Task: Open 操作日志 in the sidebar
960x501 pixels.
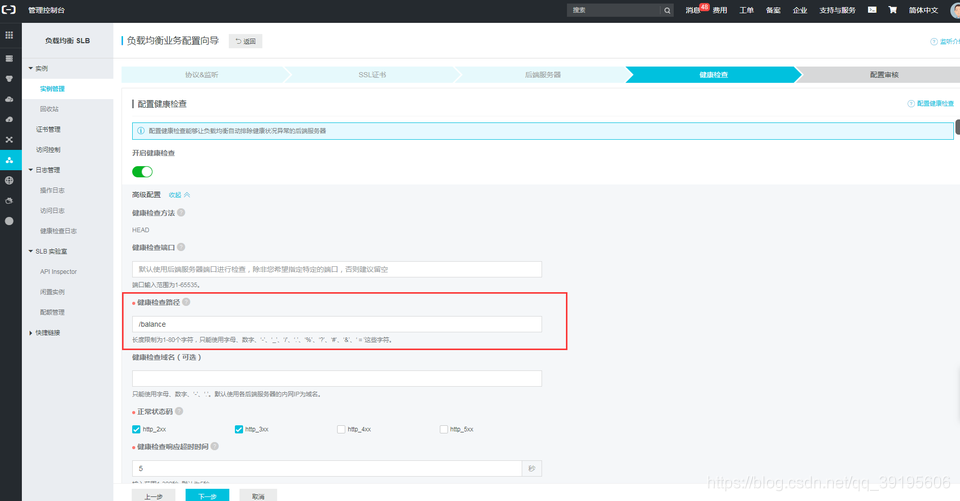Action: point(53,190)
